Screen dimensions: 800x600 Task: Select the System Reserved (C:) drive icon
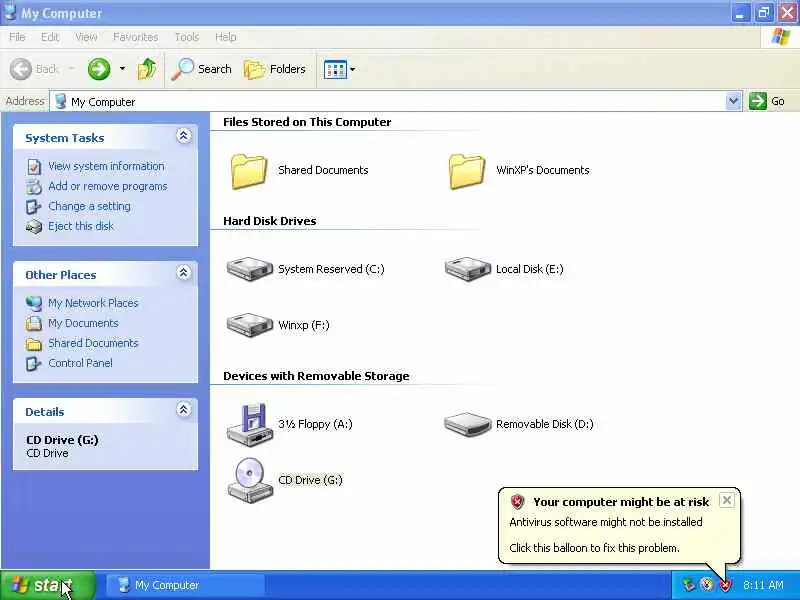tap(249, 269)
